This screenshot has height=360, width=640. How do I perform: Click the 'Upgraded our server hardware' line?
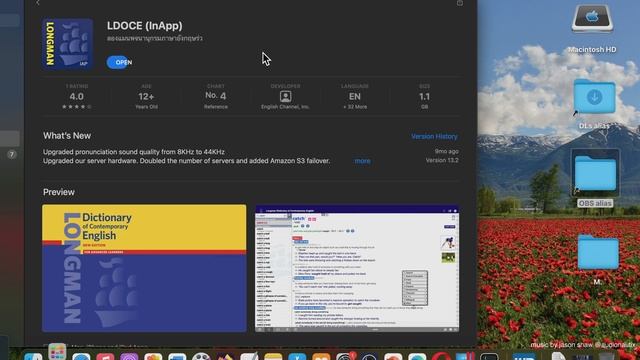pyautogui.click(x=187, y=161)
